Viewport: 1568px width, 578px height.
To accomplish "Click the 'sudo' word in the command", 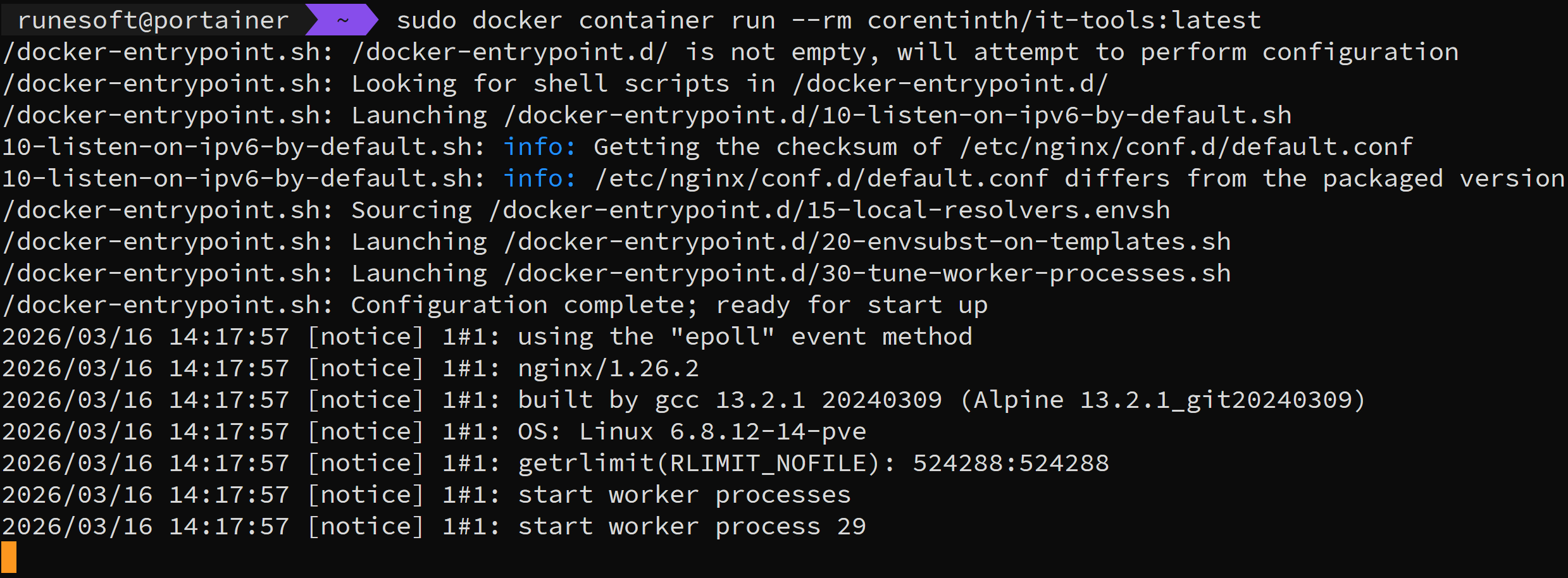I will pyautogui.click(x=426, y=20).
